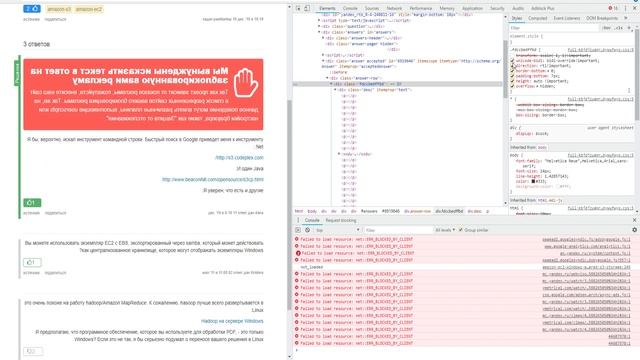Screen dimensions: 640x360
Task: Click the add new style rule plus icon
Action: coord(629,28)
